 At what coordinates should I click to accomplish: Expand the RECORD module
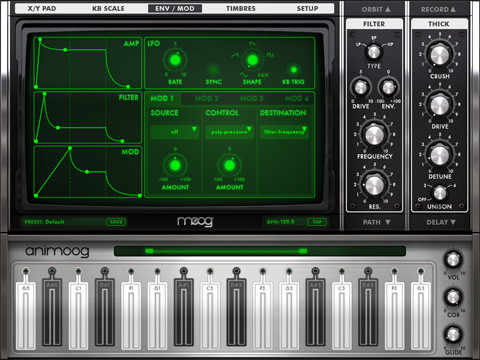(x=438, y=9)
